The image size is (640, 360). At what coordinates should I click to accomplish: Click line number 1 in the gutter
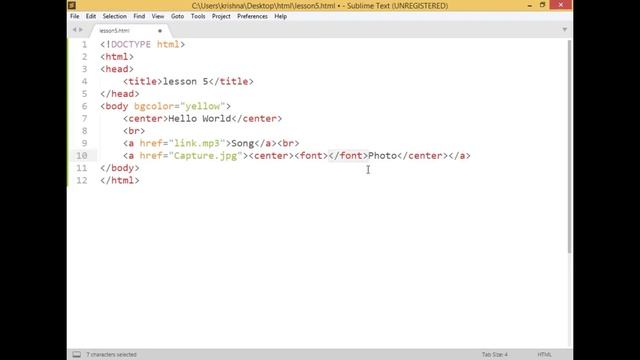84,44
